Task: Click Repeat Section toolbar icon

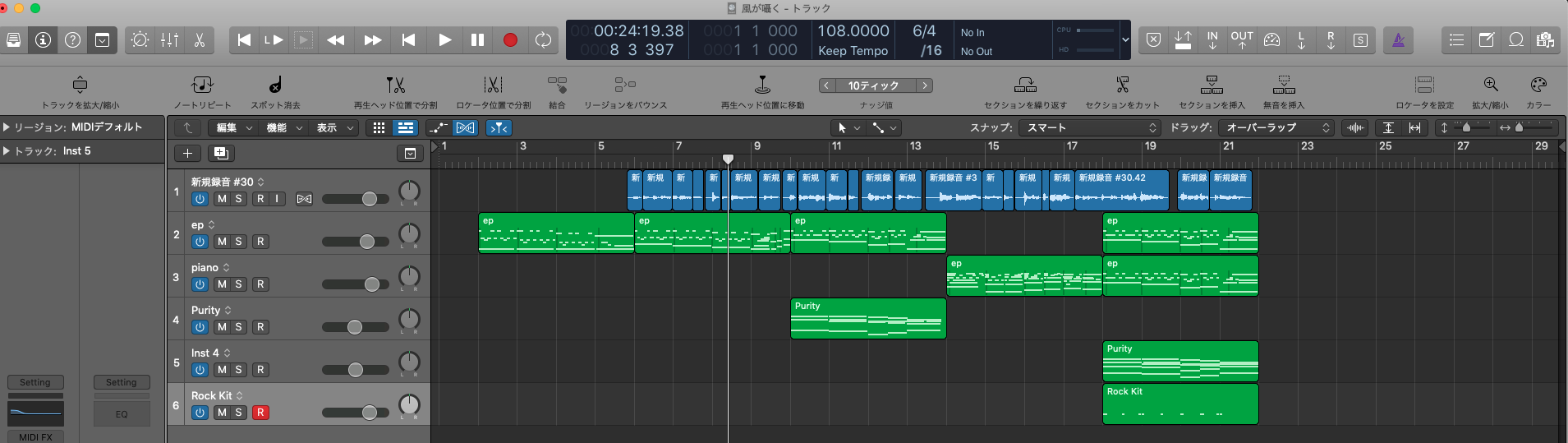Action: point(1025,85)
